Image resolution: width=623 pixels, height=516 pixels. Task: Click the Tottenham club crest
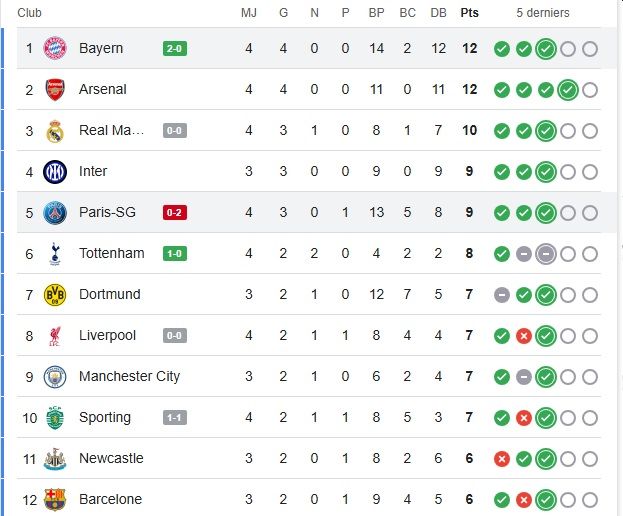pos(54,253)
